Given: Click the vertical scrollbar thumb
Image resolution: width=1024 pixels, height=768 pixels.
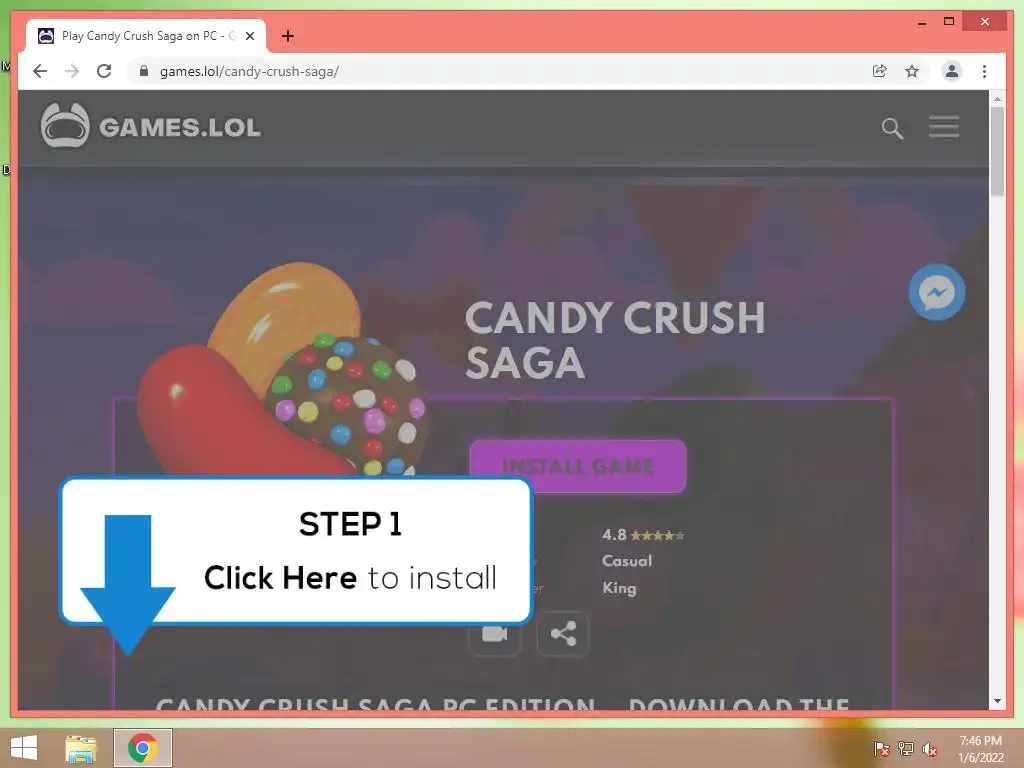Looking at the screenshot, I should click(x=997, y=151).
